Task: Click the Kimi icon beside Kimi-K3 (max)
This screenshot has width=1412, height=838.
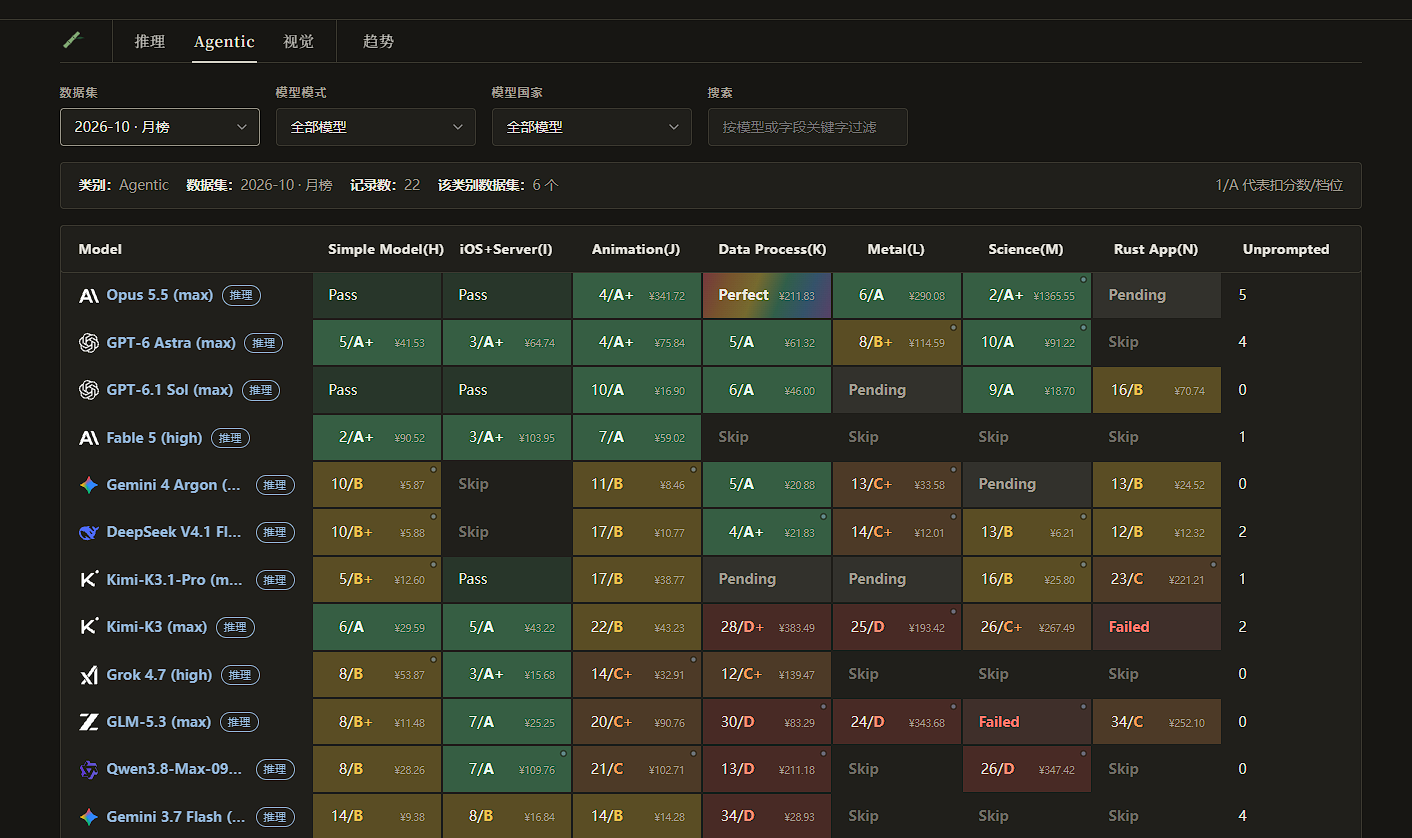Action: coord(88,627)
